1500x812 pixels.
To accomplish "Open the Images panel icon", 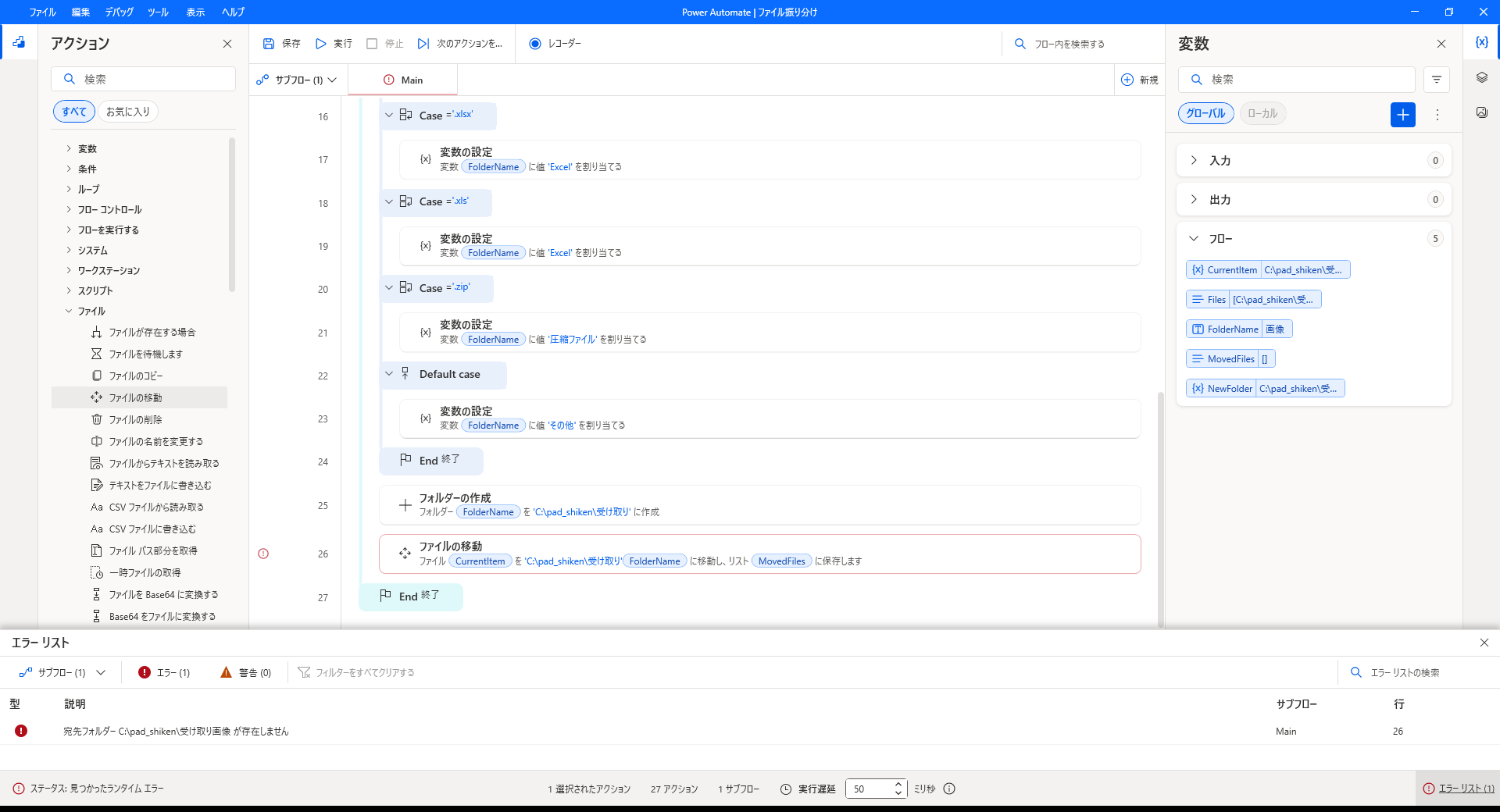I will point(1482,112).
